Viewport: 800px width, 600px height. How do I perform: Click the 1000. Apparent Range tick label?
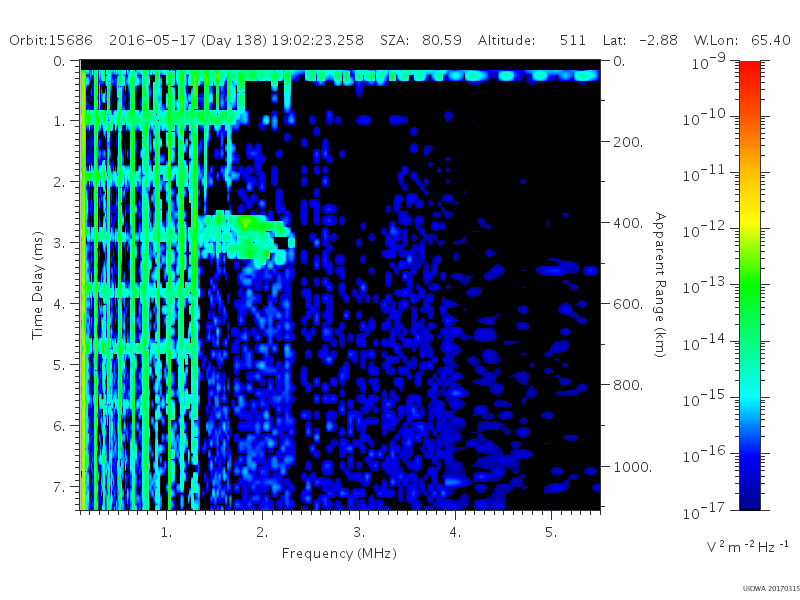632,467
